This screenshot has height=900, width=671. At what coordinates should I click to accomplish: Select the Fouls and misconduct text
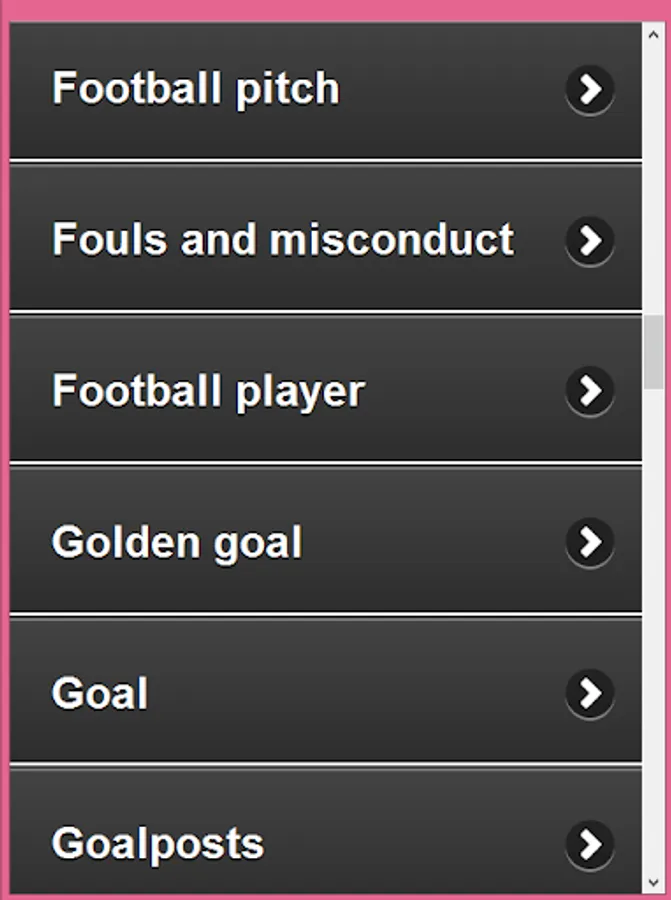point(283,240)
